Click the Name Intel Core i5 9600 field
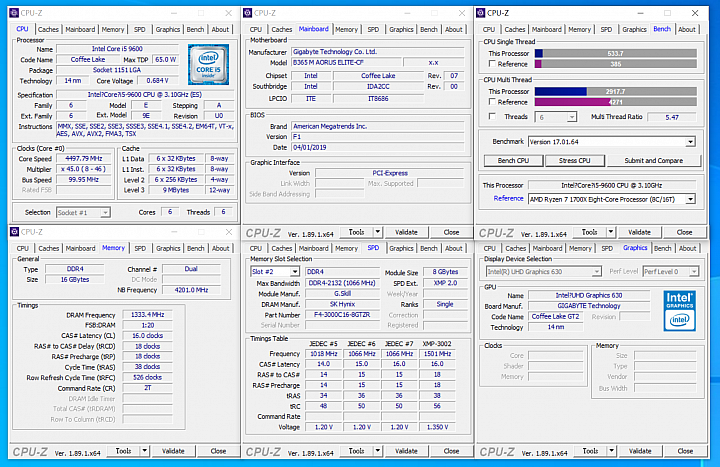 117,49
